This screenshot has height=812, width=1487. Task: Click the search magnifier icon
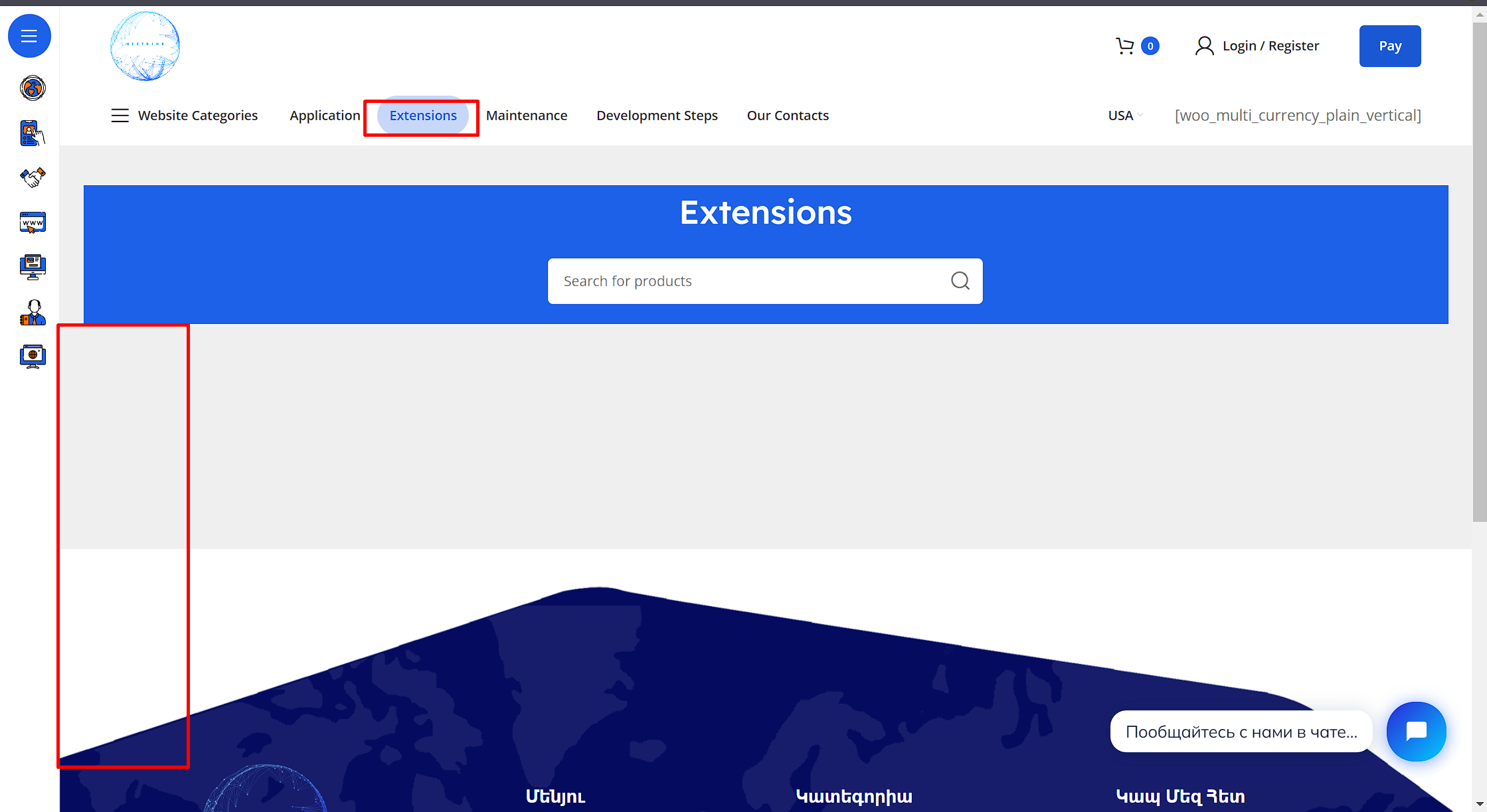960,281
